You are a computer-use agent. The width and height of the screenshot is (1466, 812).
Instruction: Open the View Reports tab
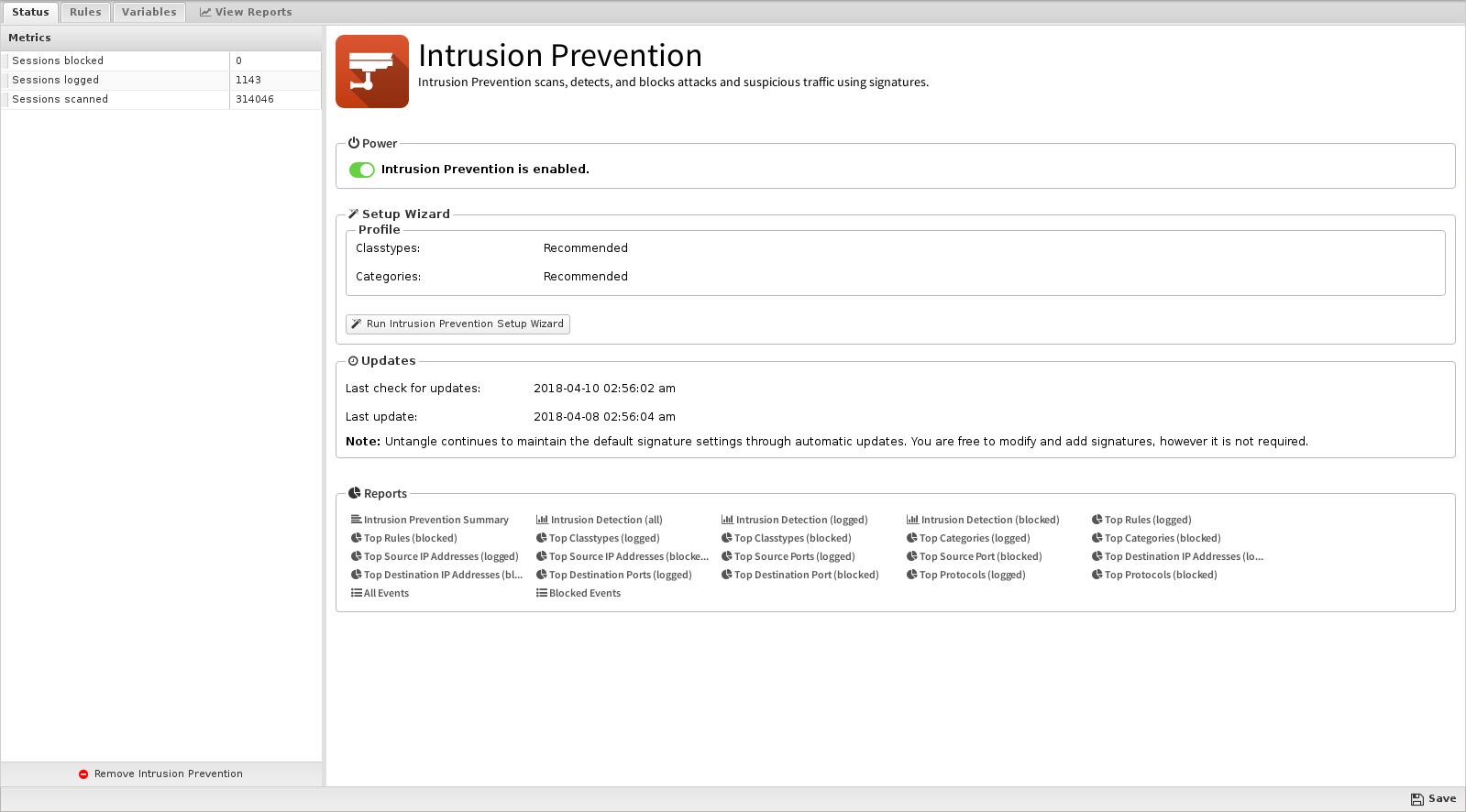click(246, 12)
